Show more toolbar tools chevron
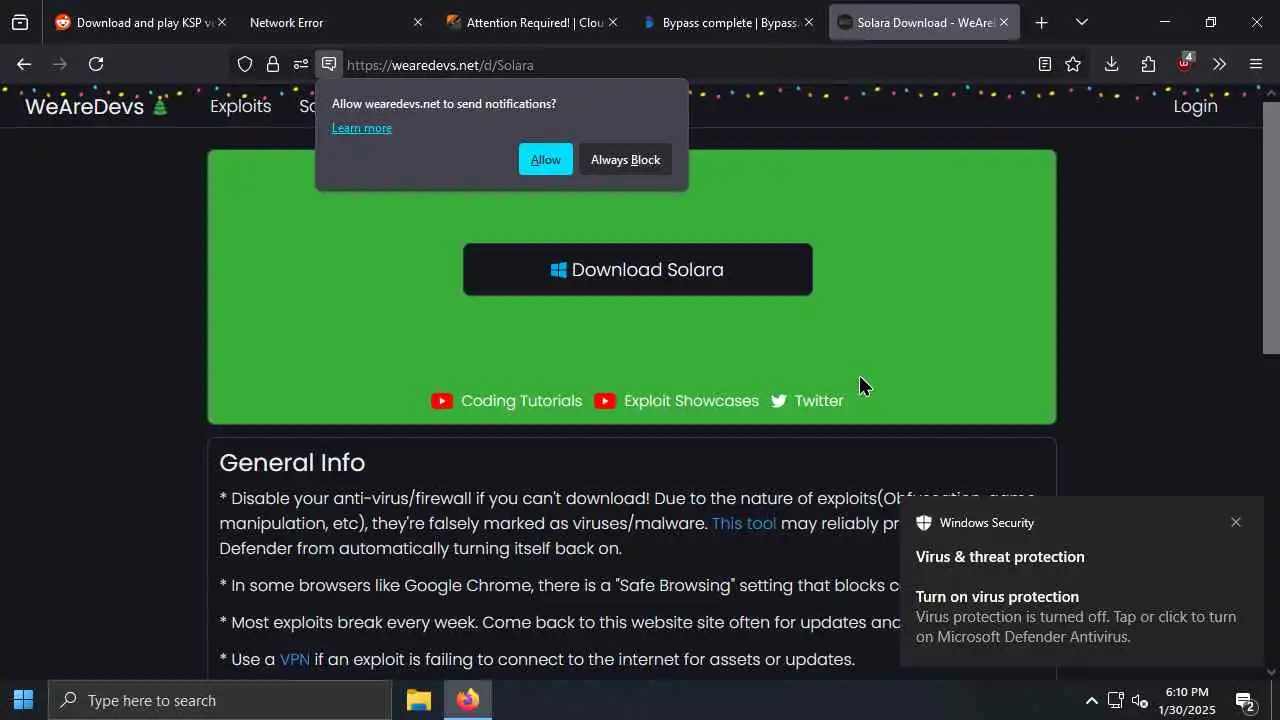The height and width of the screenshot is (720, 1280). [1219, 64]
